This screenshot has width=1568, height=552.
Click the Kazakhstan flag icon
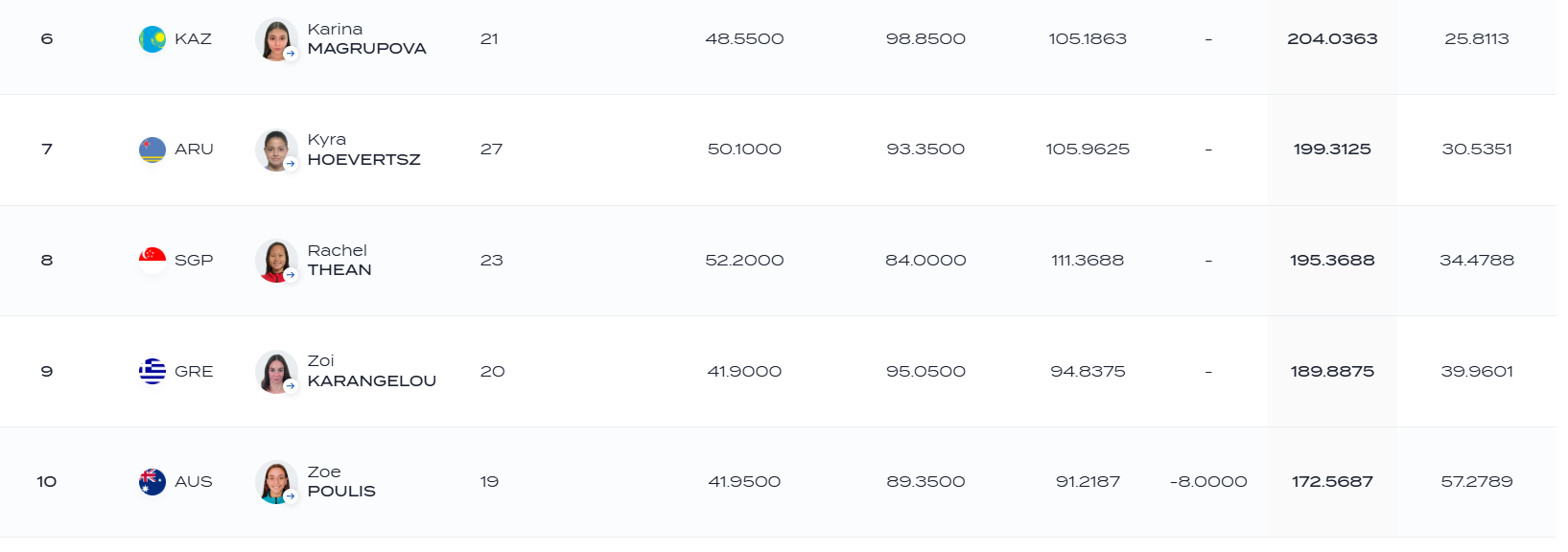tap(152, 39)
